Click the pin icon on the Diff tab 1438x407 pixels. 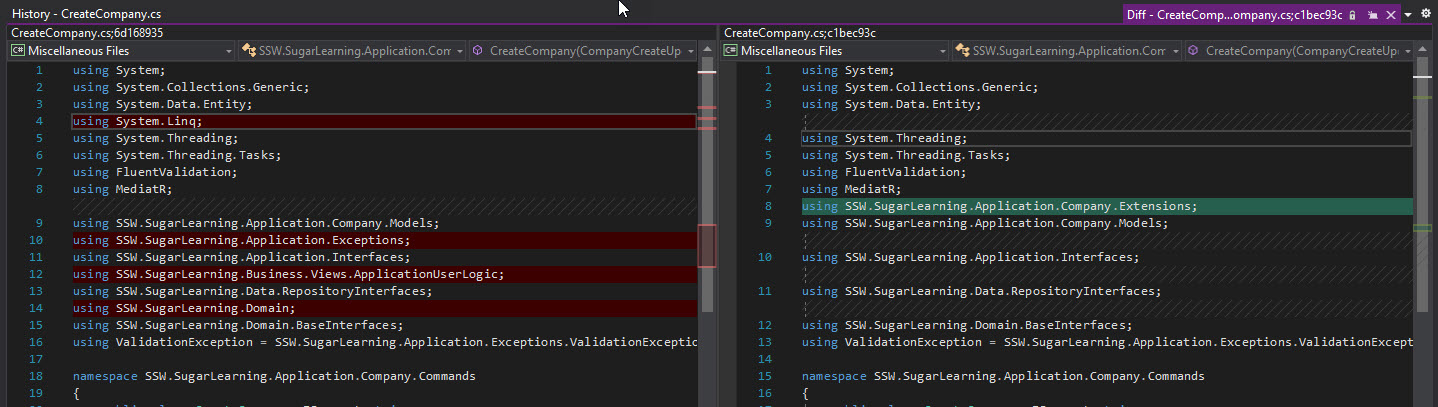1373,15
